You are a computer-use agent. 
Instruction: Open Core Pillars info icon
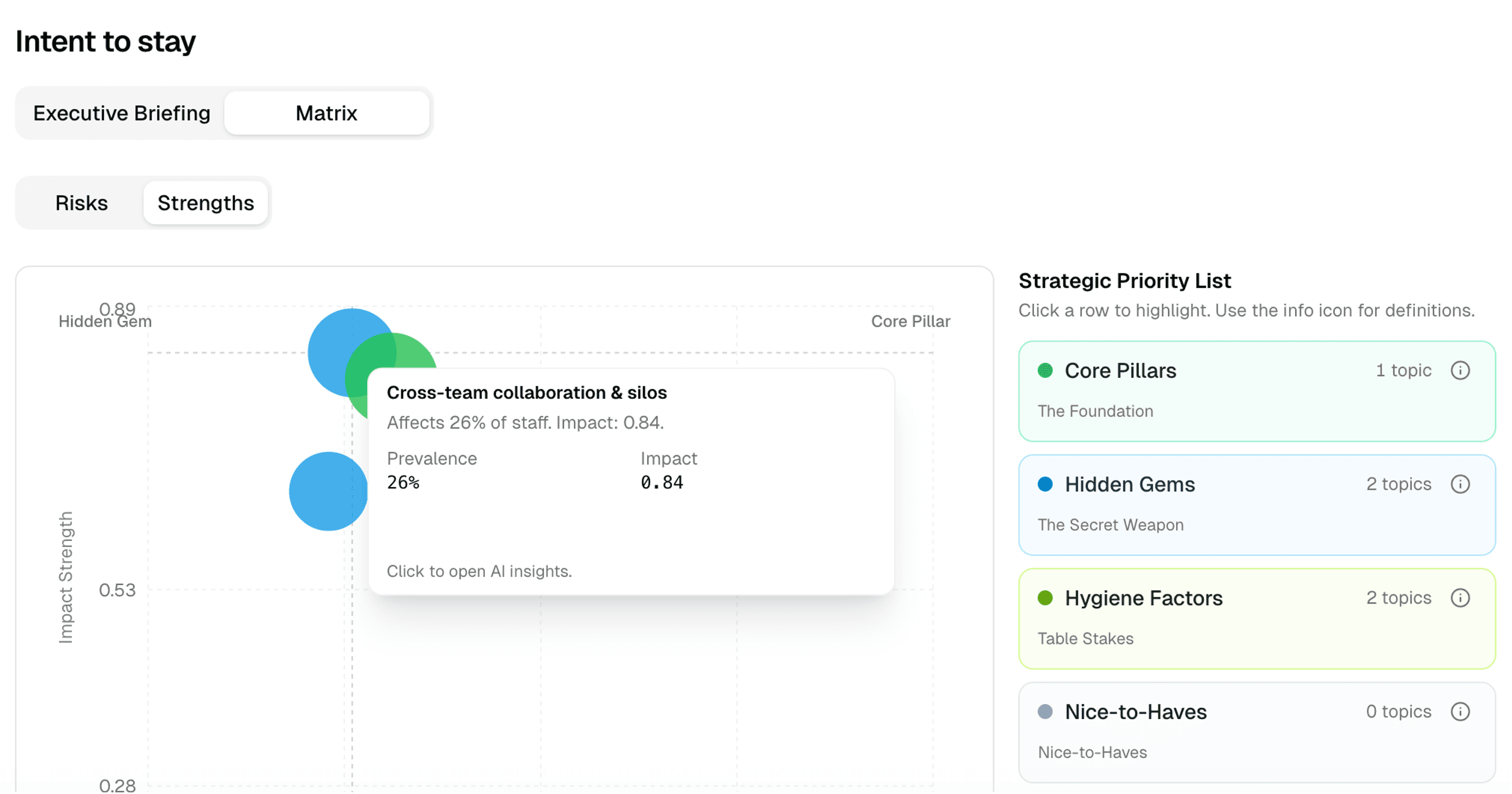click(1460, 370)
